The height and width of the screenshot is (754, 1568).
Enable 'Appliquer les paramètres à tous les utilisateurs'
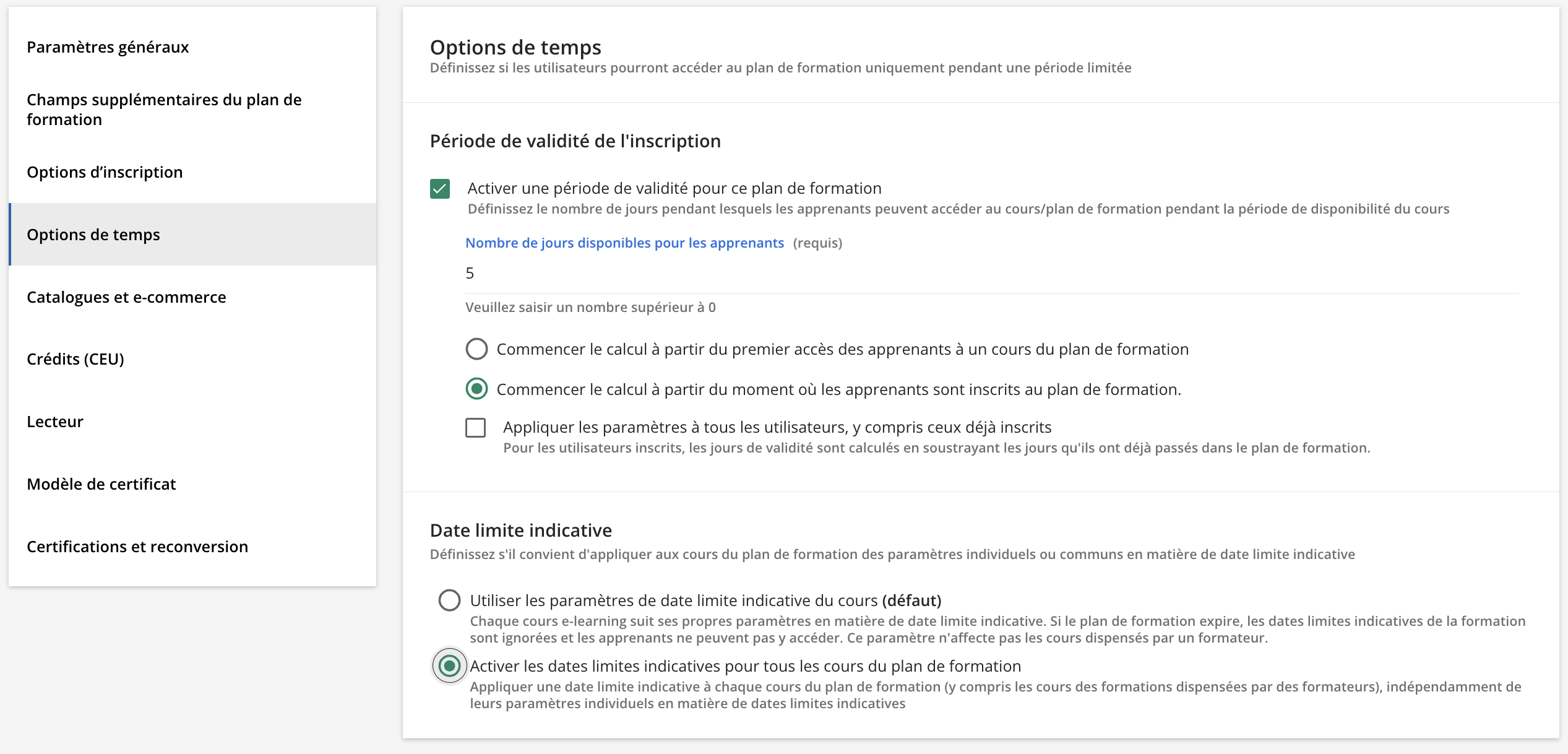476,428
